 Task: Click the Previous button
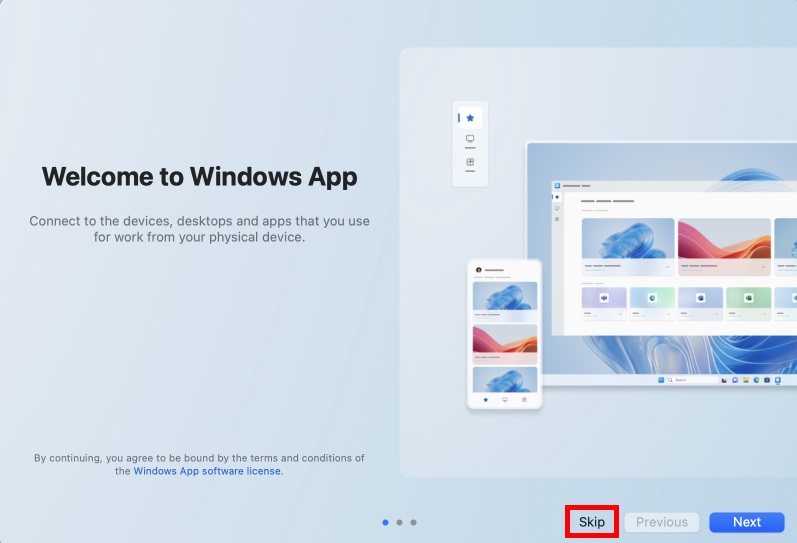662,522
